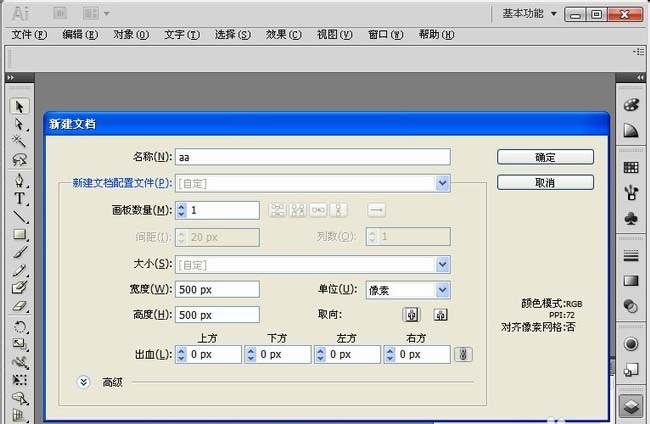Open 单位 units dropdown
650x424 pixels.
pyautogui.click(x=443, y=290)
